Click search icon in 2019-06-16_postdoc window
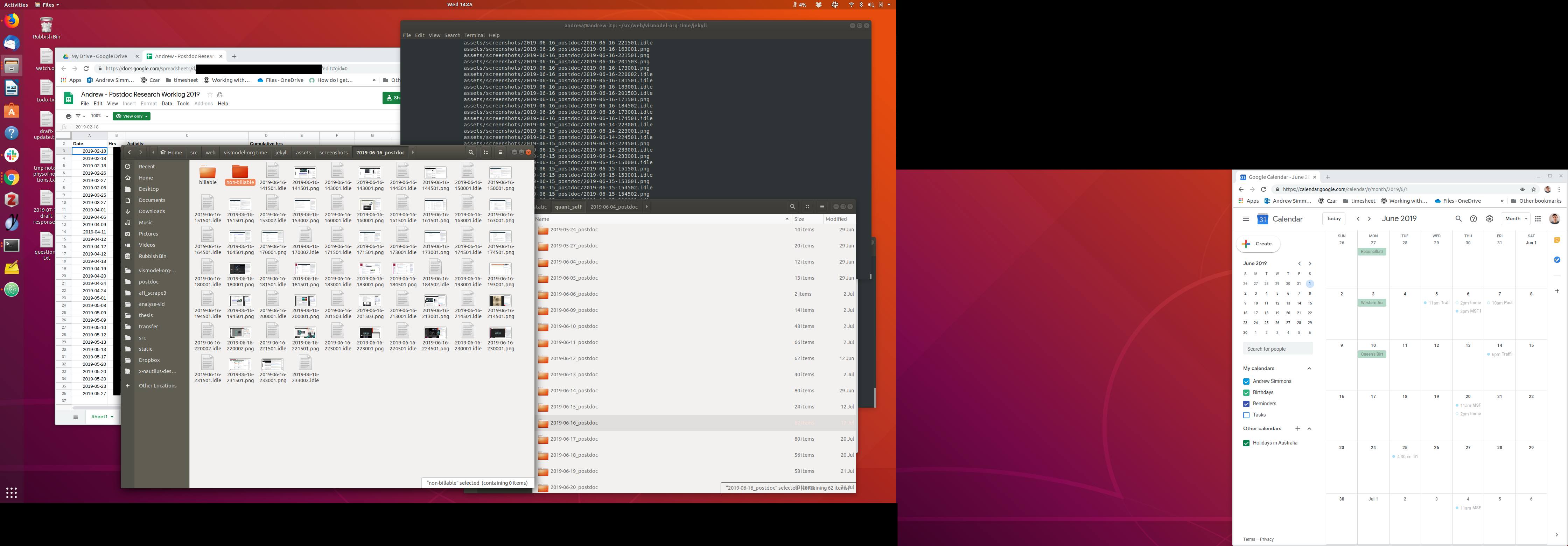This screenshot has width=1568, height=546. click(x=470, y=153)
